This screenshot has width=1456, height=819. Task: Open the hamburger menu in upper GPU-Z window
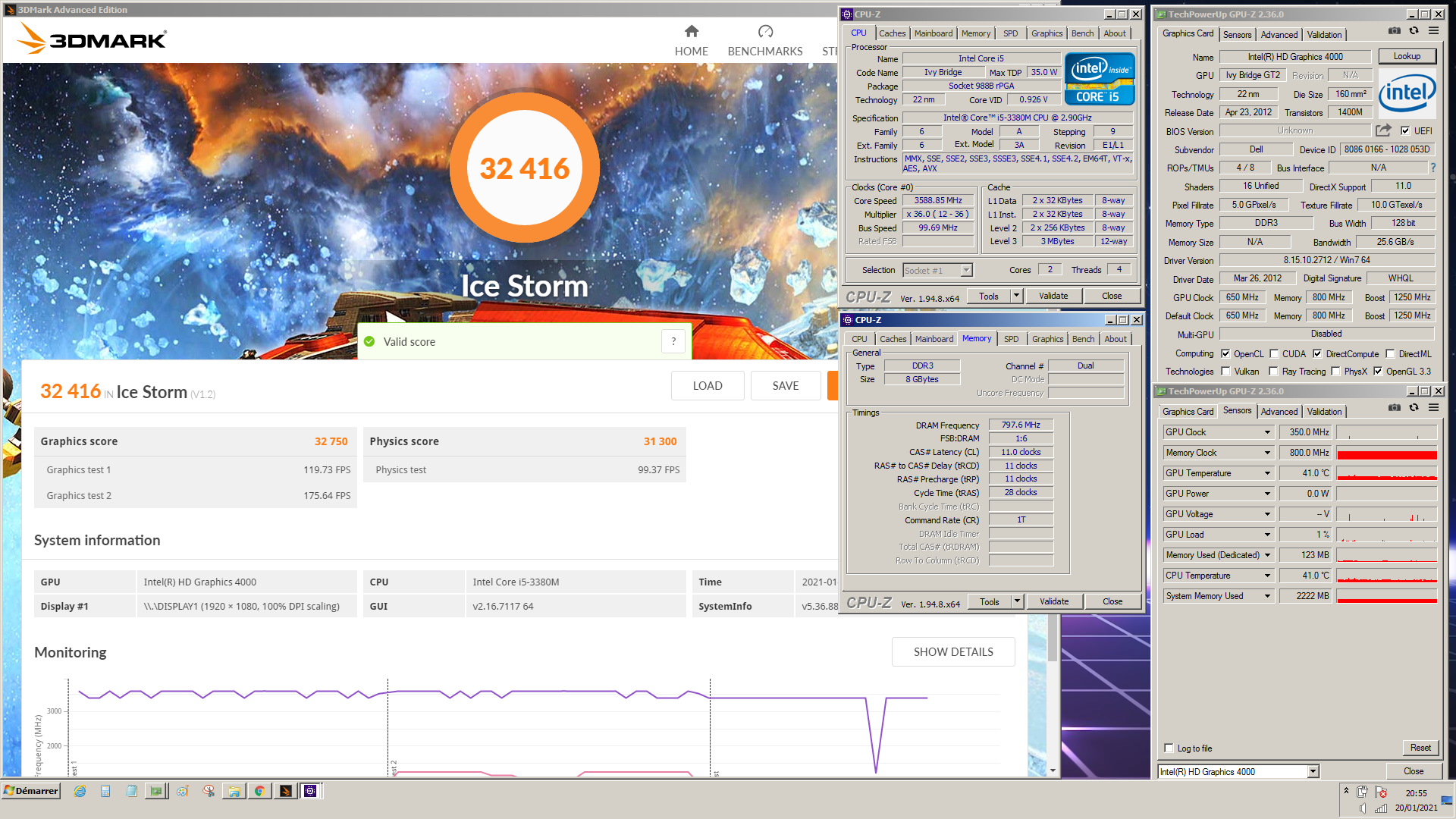(1433, 31)
